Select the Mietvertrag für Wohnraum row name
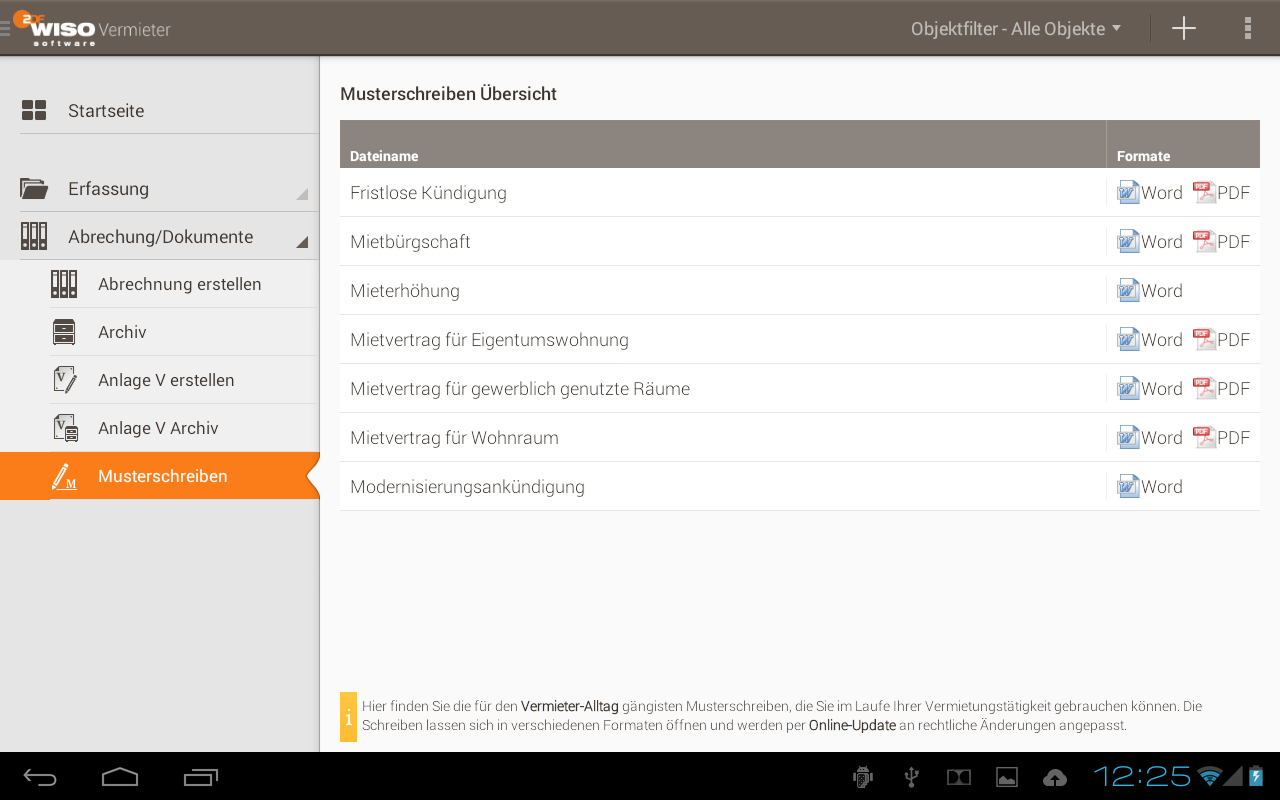 coord(454,438)
